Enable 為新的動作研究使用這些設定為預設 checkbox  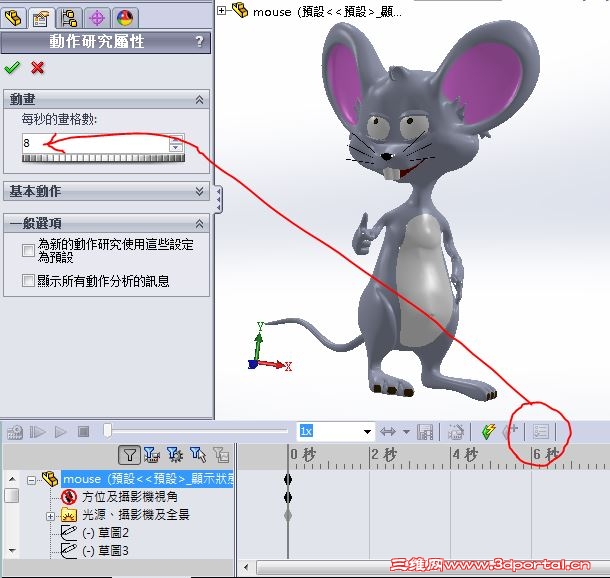click(28, 250)
